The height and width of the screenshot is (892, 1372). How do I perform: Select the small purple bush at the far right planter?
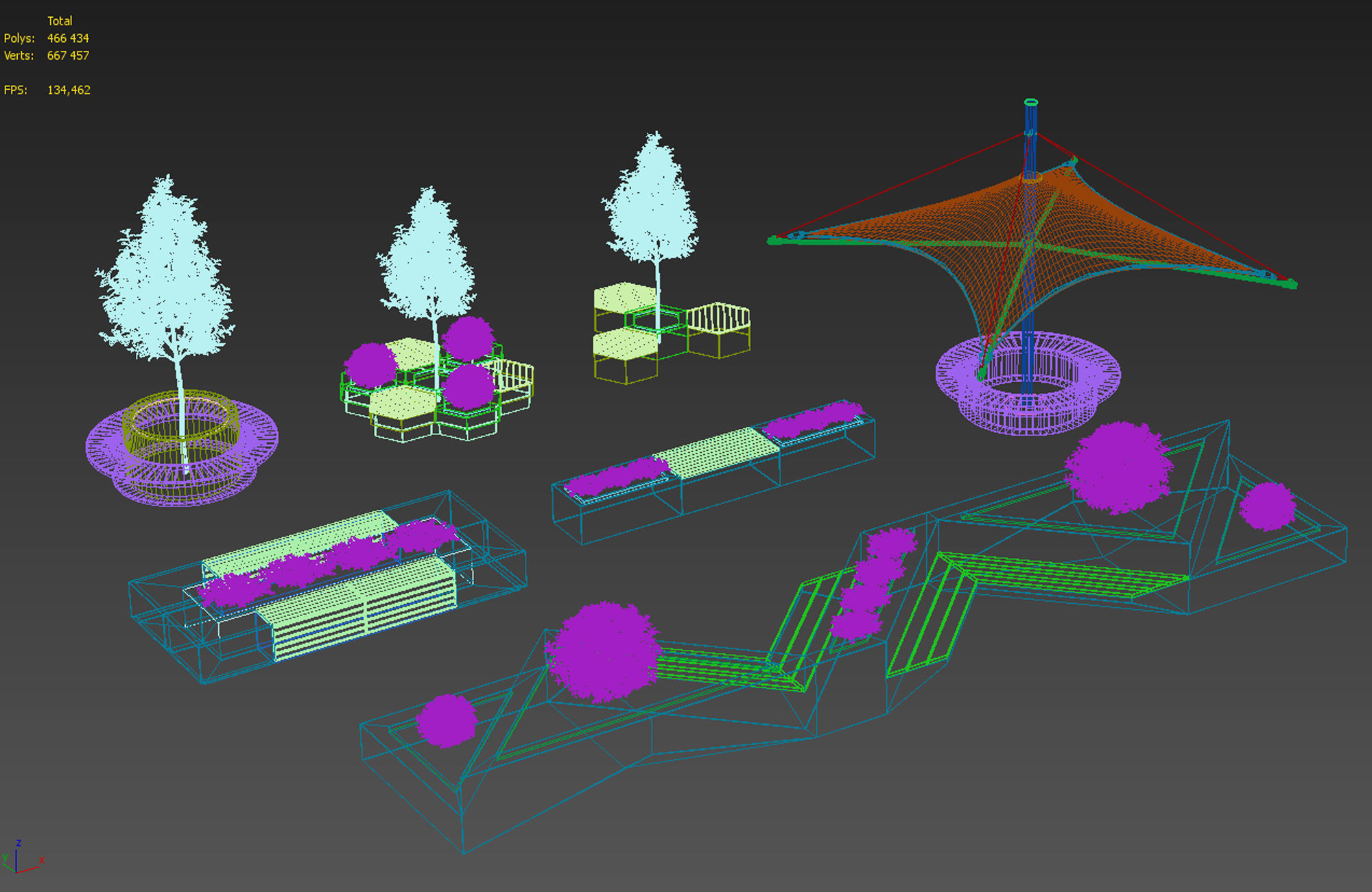pos(1268,506)
